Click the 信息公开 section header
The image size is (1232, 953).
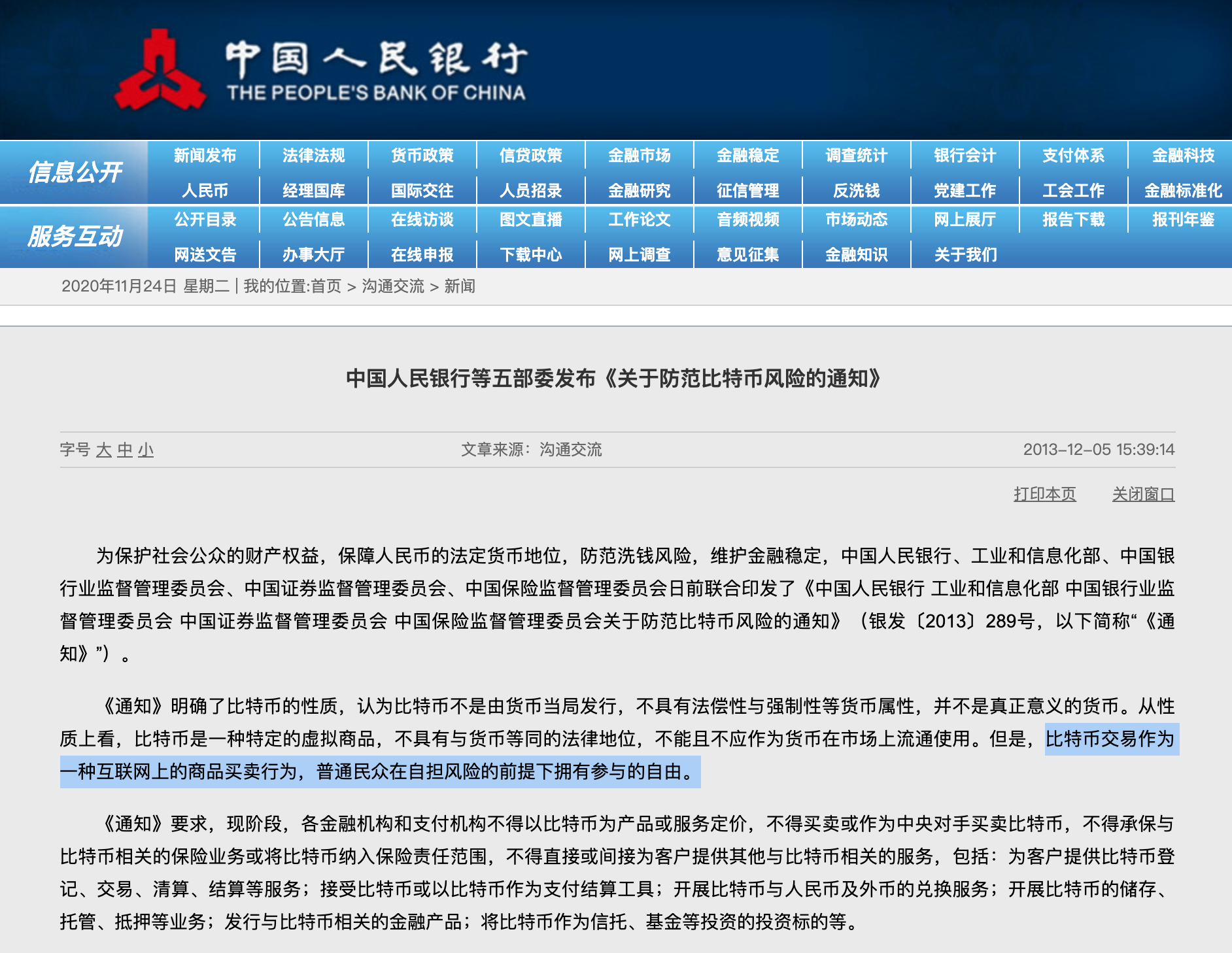click(75, 173)
